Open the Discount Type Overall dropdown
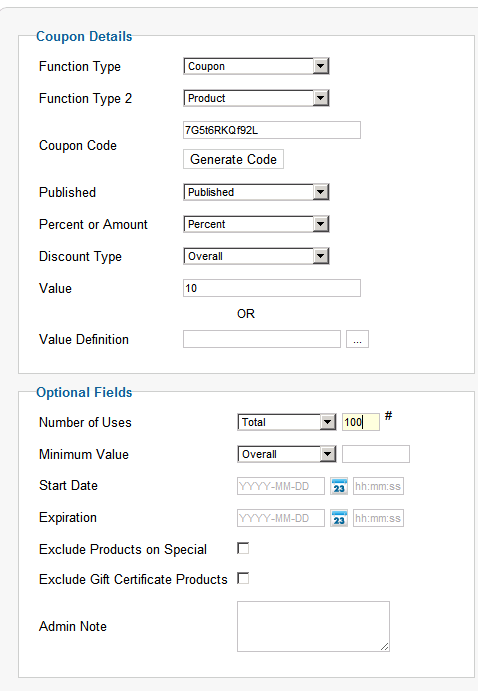Screen dimensions: 478x691 (256, 256)
